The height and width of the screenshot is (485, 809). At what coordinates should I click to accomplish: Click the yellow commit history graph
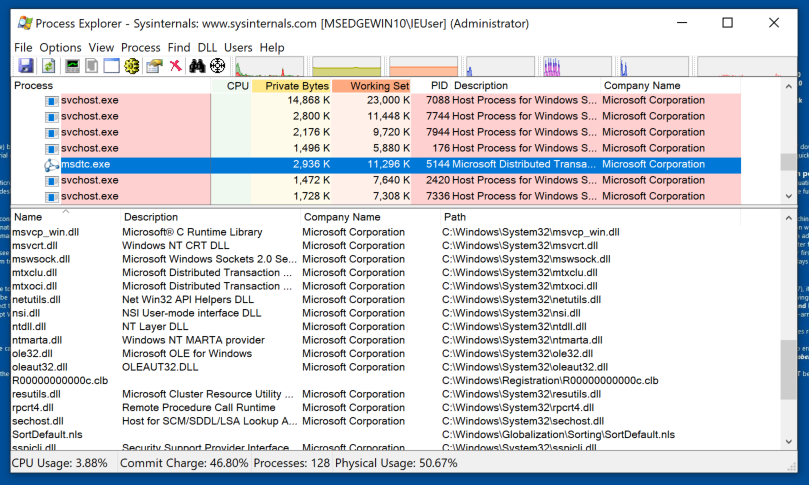346,67
